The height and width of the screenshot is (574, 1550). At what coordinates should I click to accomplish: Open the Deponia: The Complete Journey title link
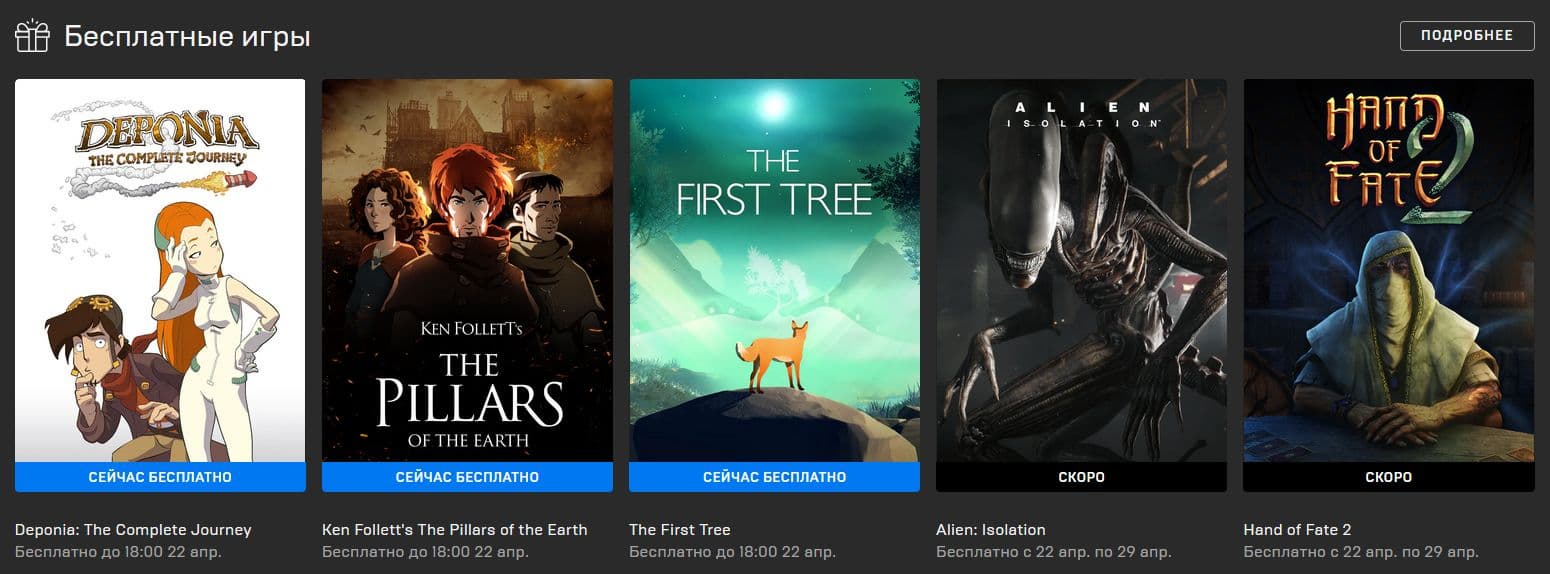(x=133, y=530)
